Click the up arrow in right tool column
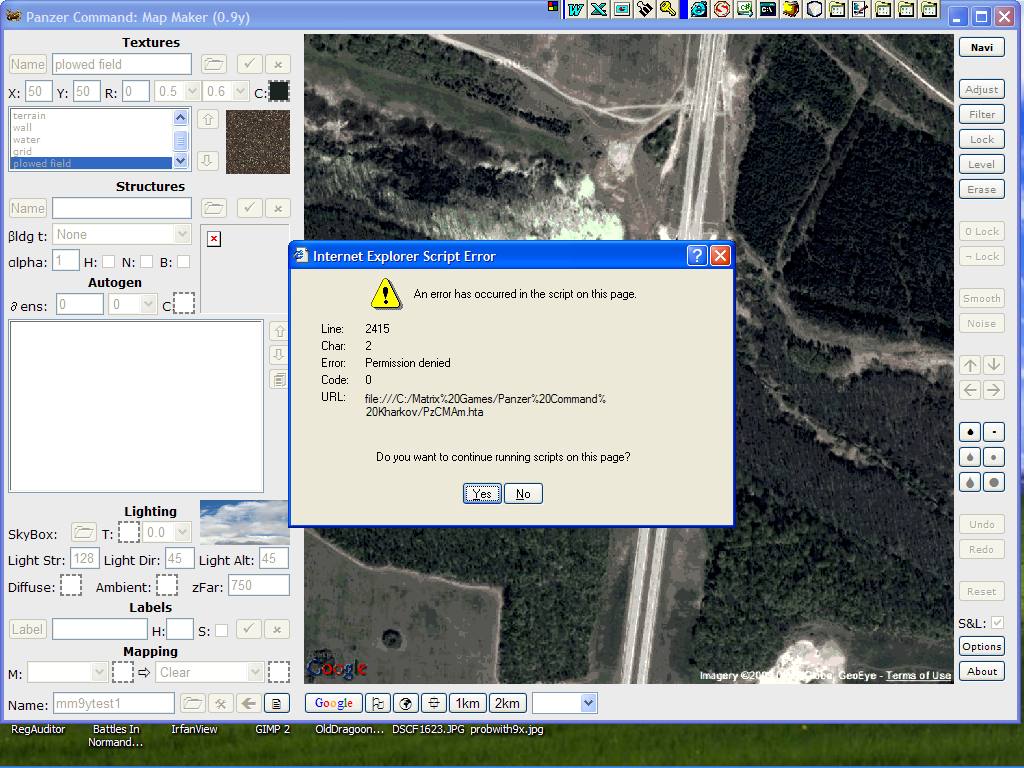 (970, 365)
